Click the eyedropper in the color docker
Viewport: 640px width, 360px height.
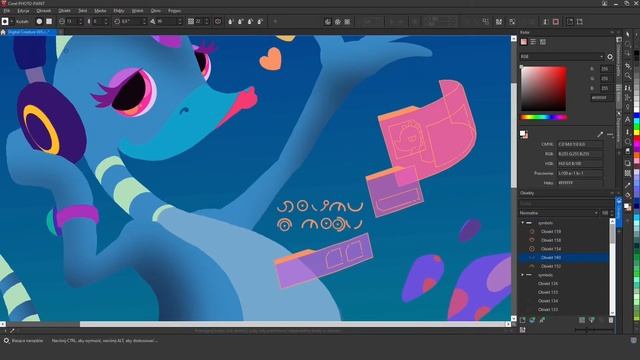600,134
